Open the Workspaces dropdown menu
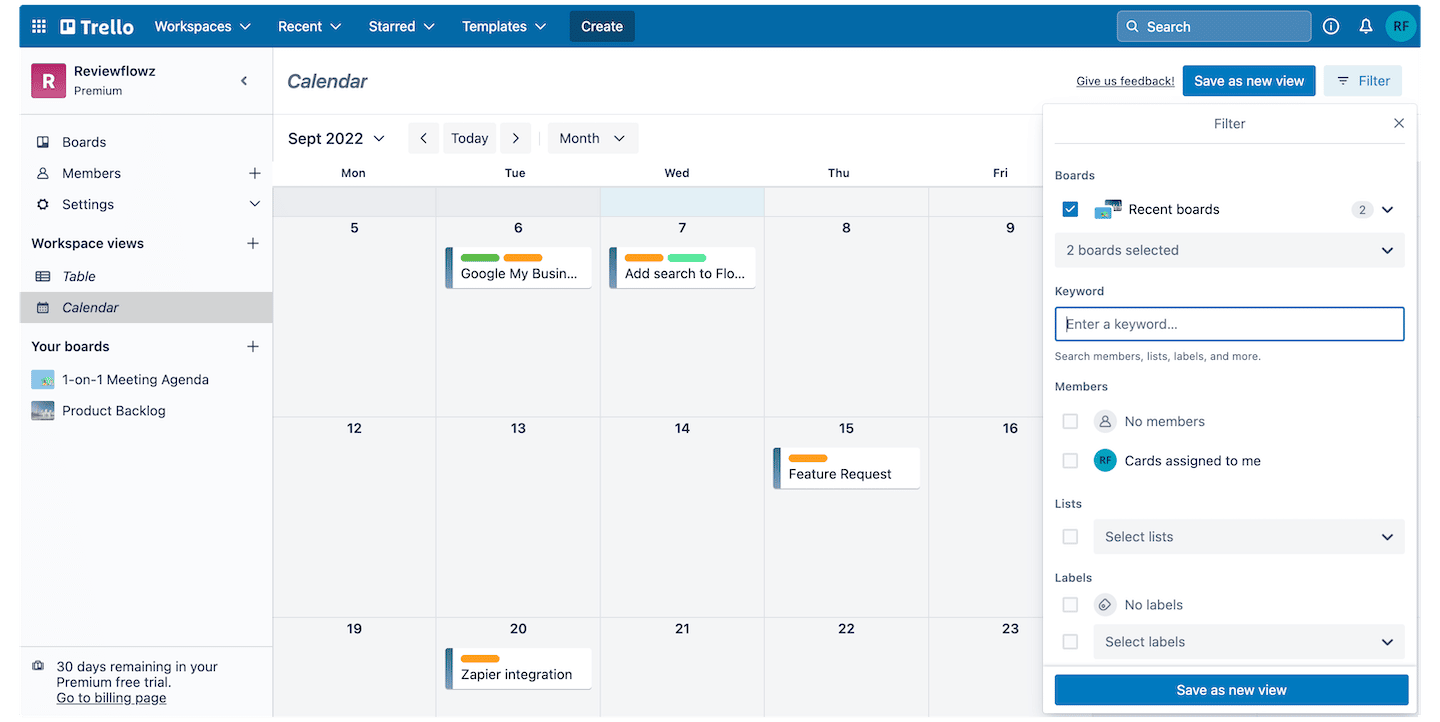Viewport: 1440px width, 722px height. [x=203, y=27]
